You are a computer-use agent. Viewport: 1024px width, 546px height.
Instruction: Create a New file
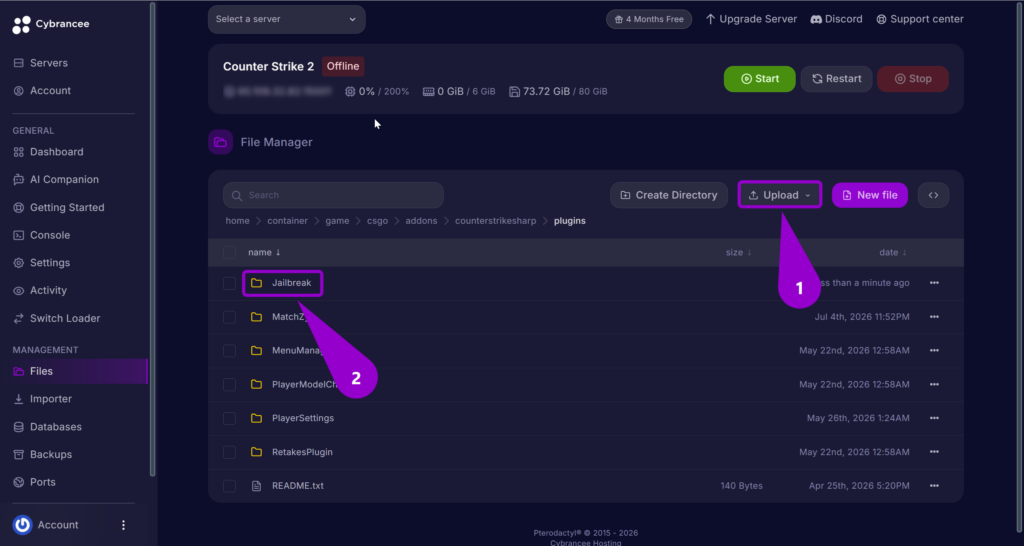click(x=870, y=195)
